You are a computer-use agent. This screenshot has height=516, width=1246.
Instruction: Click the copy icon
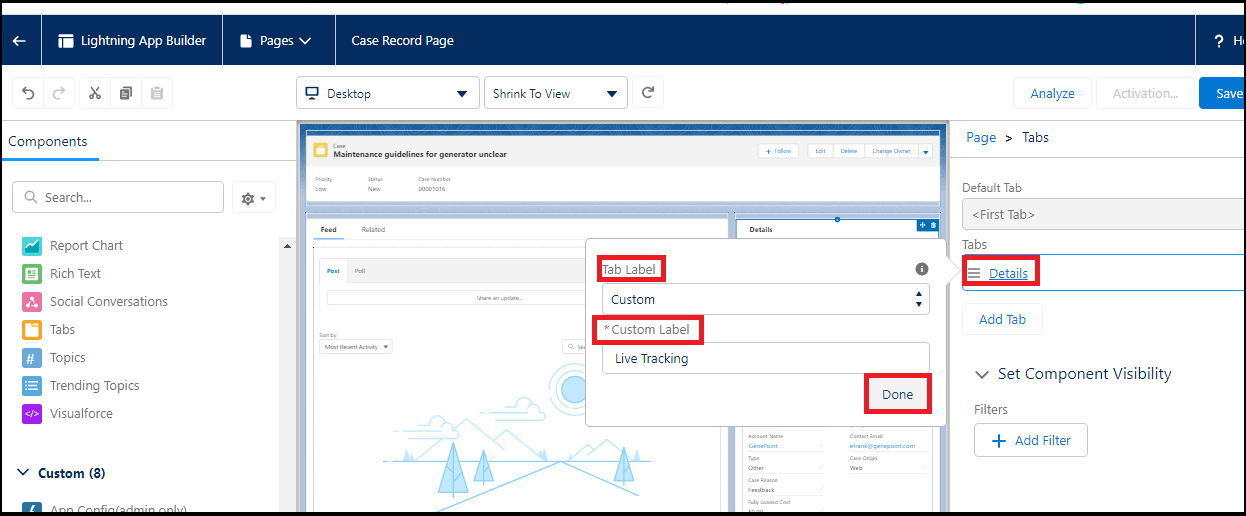[126, 93]
